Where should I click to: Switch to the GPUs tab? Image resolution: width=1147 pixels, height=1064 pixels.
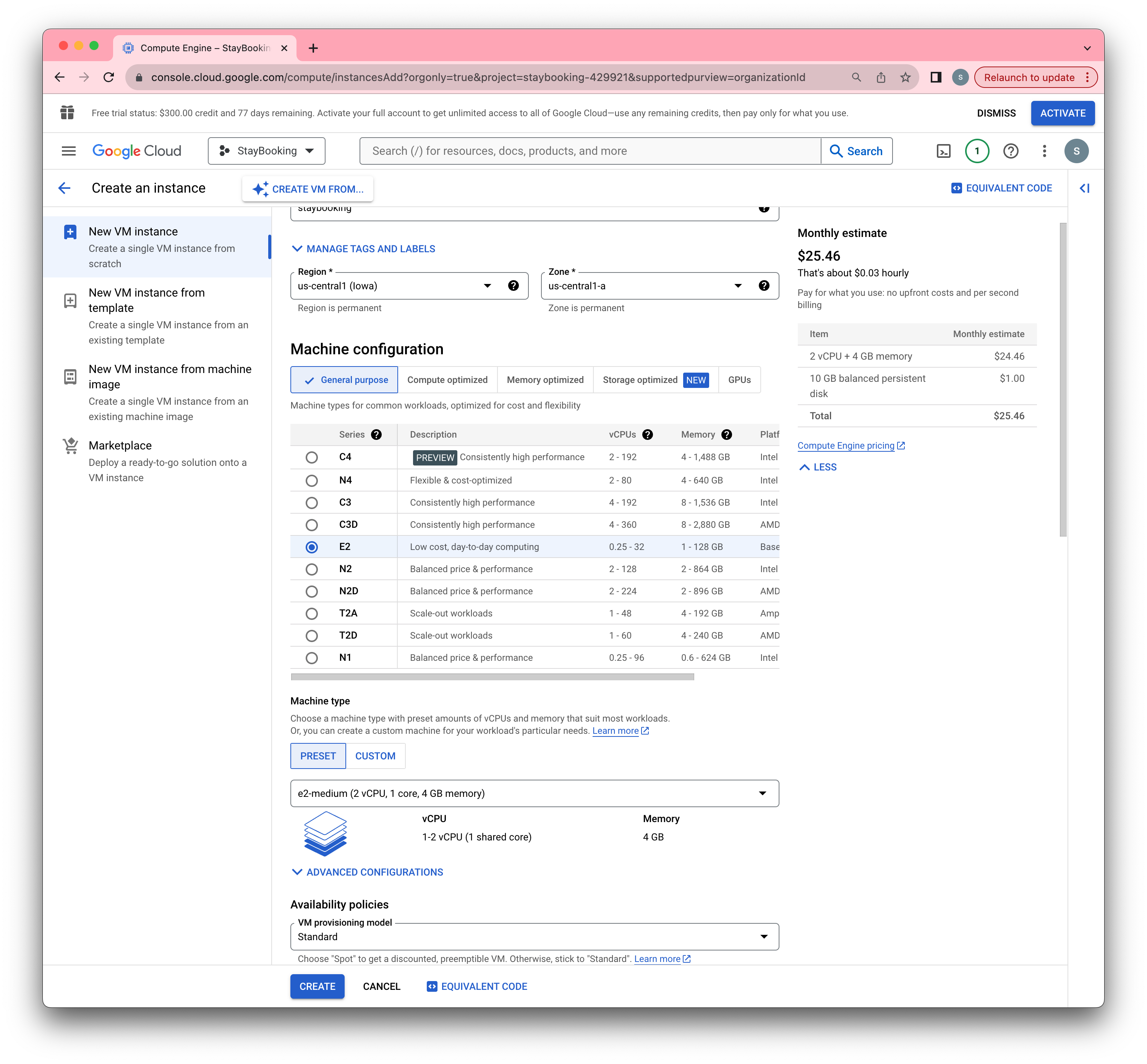point(740,380)
